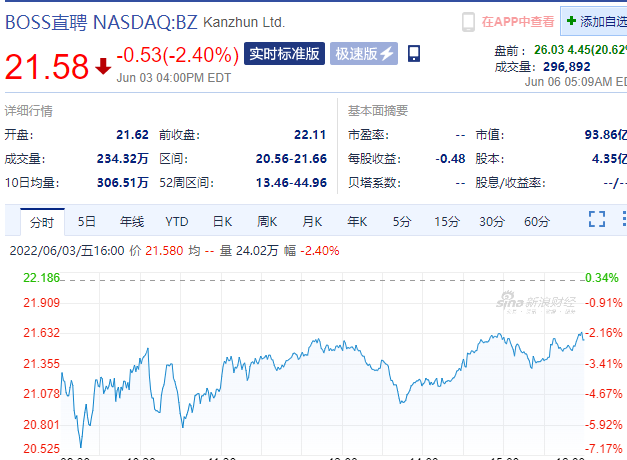Click the 52周区间 value 13.46-44.96
This screenshot has height=460, width=627.
point(291,183)
